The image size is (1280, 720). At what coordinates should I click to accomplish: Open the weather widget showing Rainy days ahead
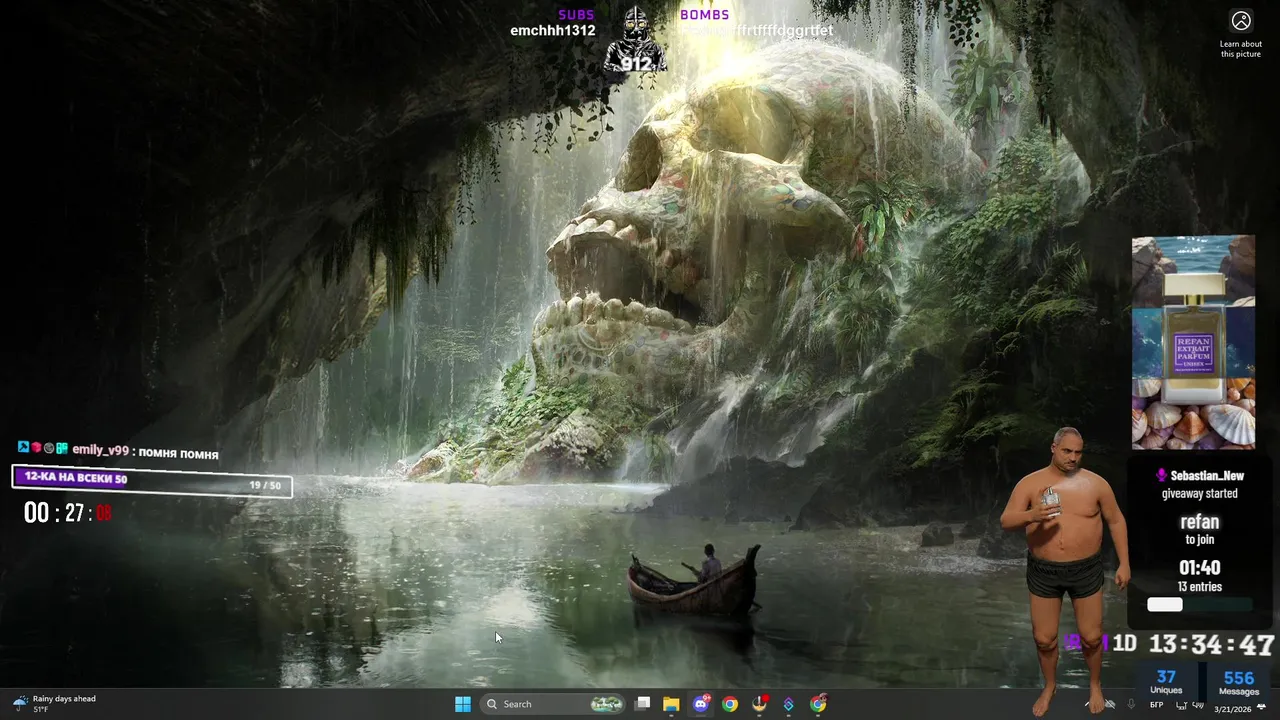55,704
